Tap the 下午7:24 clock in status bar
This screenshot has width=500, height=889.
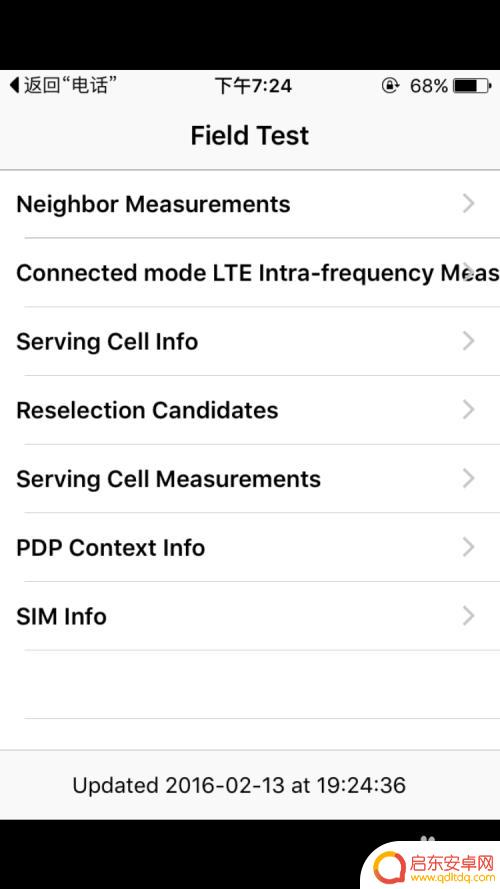(x=253, y=86)
